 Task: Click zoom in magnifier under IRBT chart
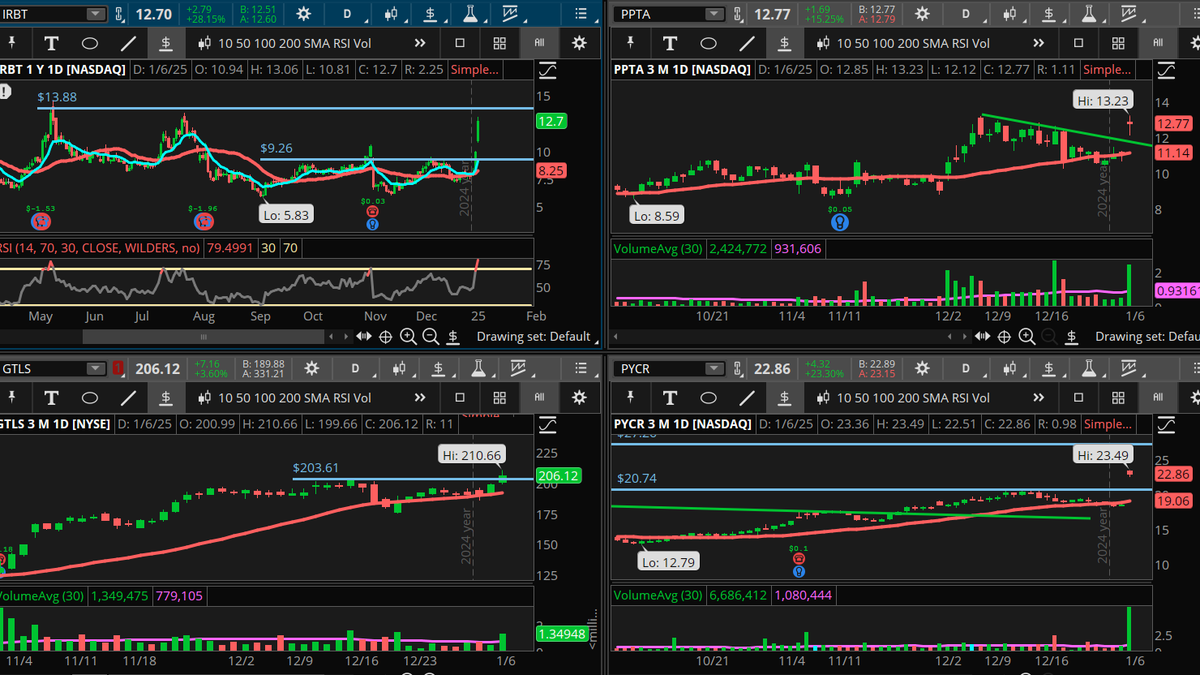tap(410, 337)
